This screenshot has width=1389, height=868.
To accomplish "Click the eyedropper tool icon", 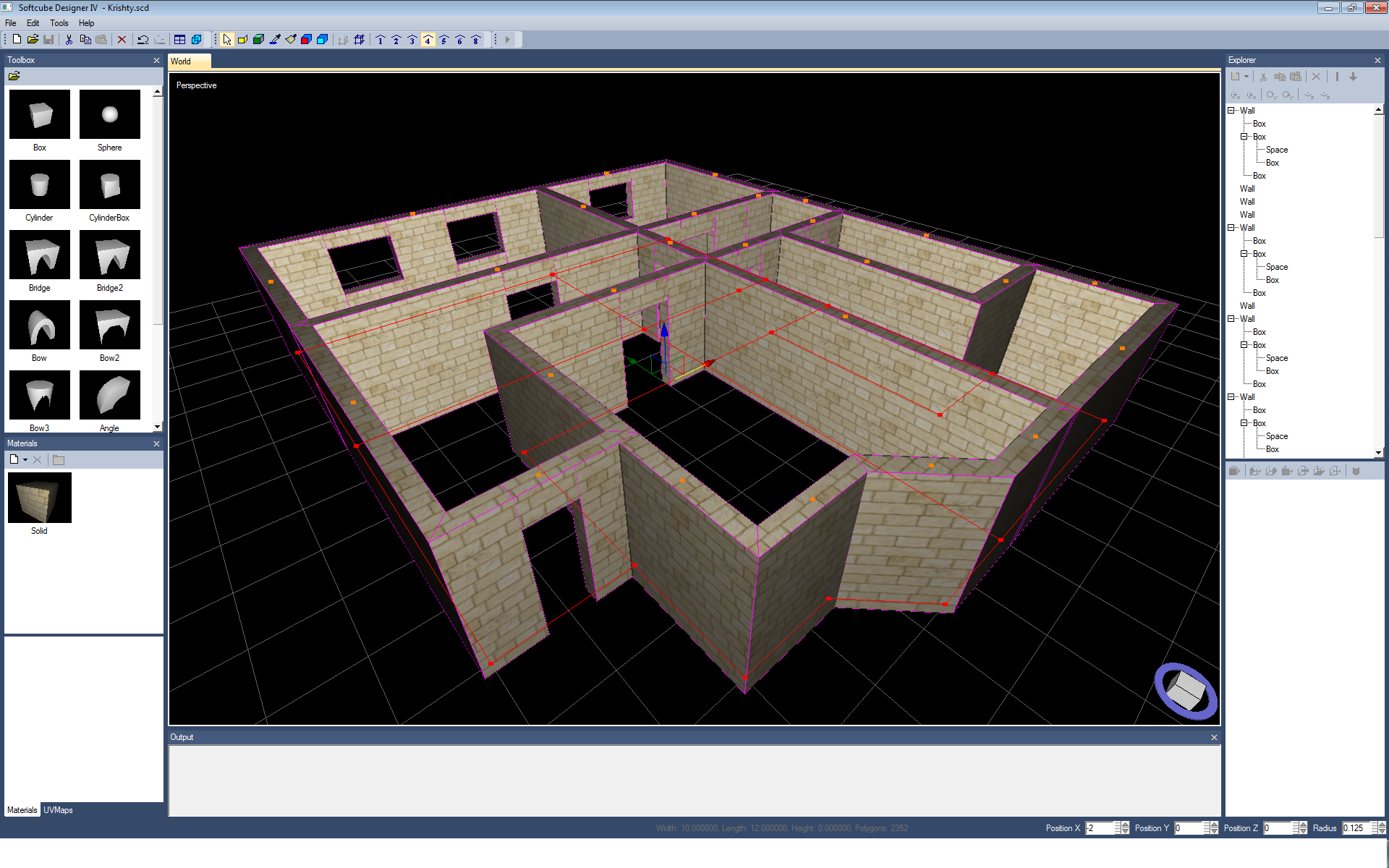I will point(275,40).
